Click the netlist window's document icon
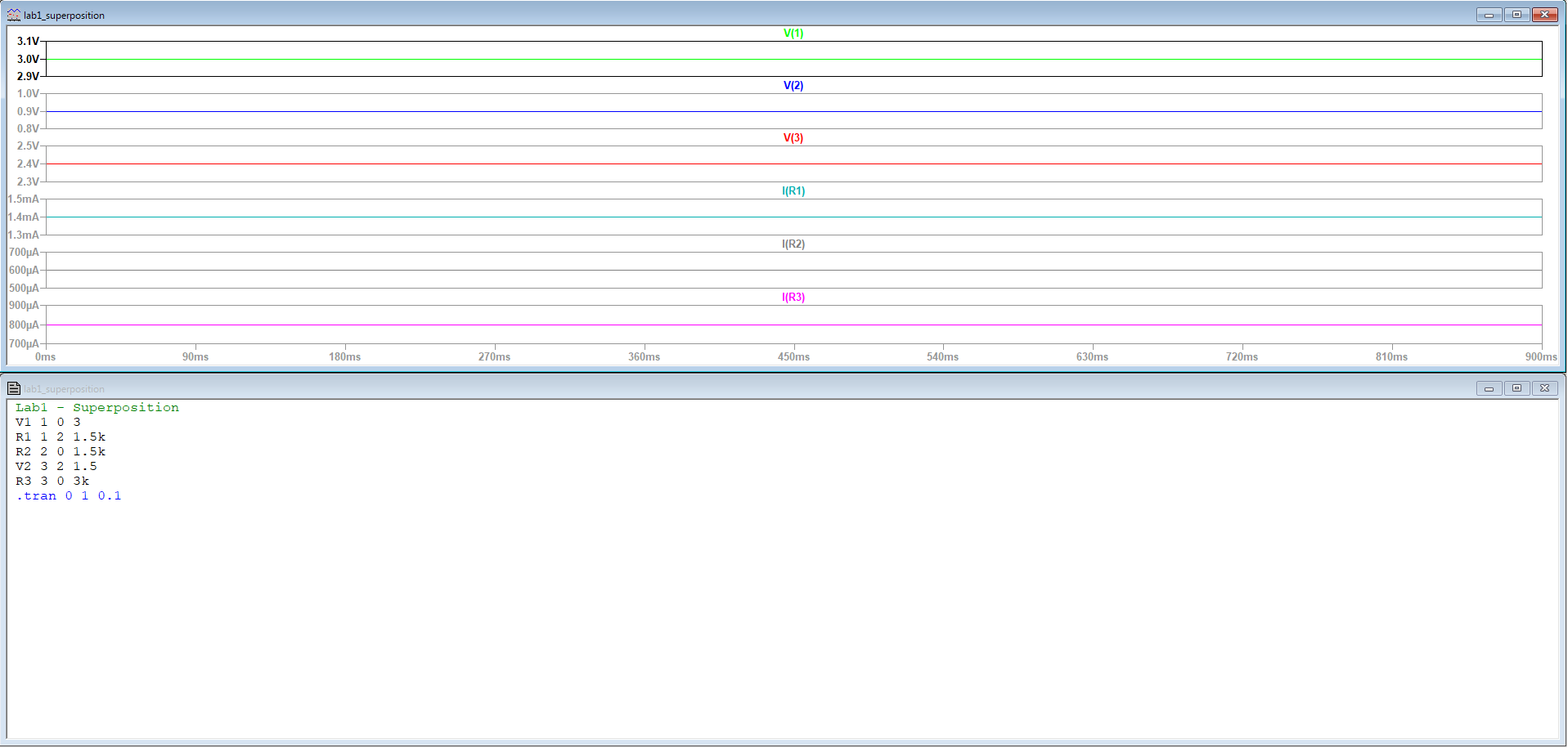1568x748 pixels. tap(13, 388)
